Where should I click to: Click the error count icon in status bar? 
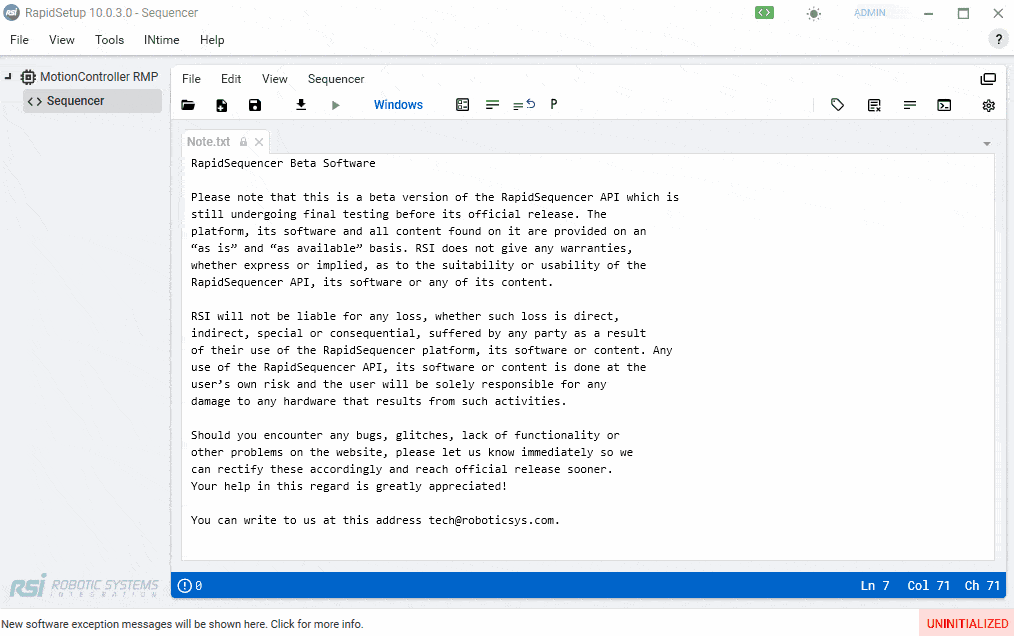(185, 586)
